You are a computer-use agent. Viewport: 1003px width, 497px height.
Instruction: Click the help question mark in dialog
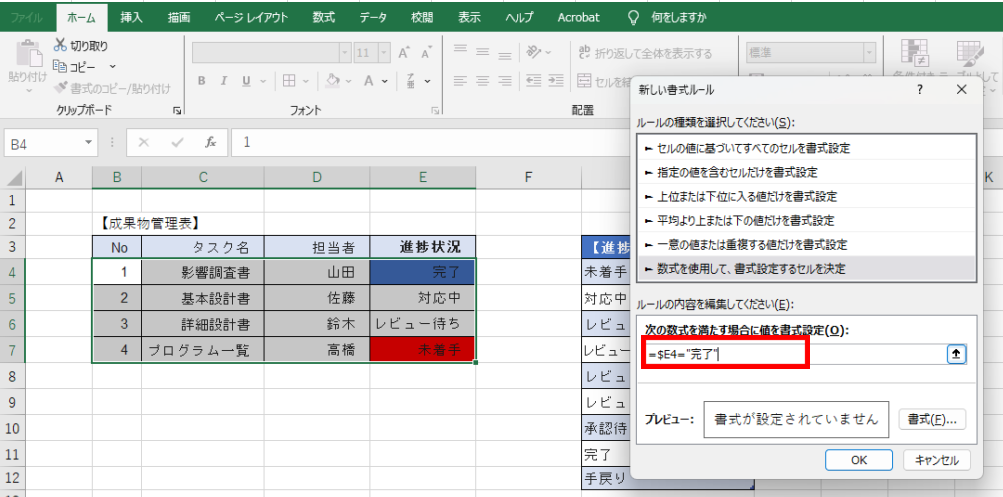click(x=920, y=90)
